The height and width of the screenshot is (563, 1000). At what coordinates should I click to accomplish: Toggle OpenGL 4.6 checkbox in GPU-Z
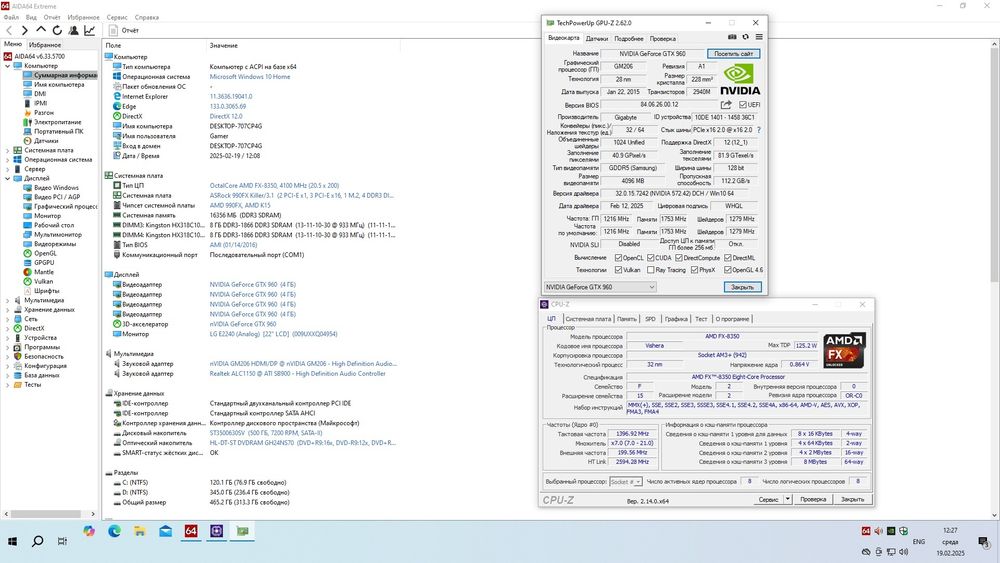coord(728,270)
